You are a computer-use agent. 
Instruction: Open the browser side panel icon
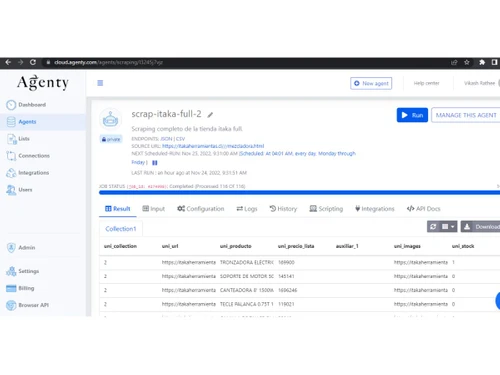pos(494,62)
